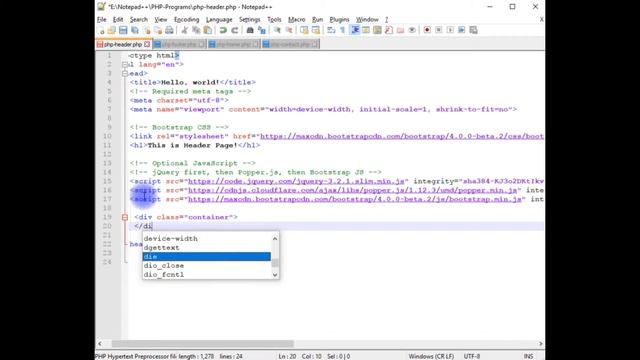Close the php-header.php tab with its X
This screenshot has height=360, width=640.
pos(147,44)
